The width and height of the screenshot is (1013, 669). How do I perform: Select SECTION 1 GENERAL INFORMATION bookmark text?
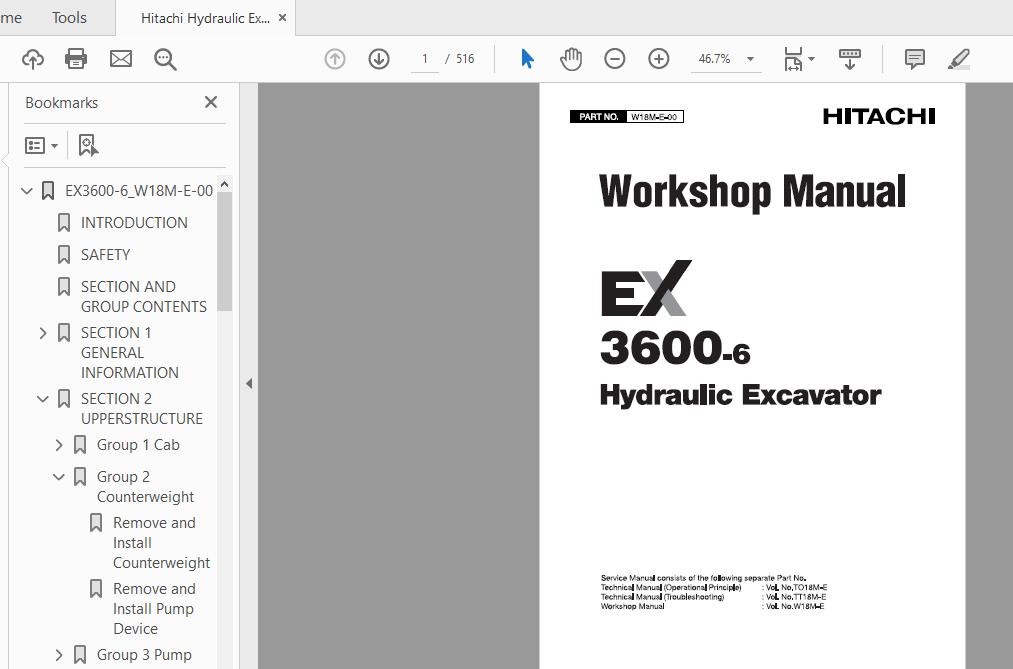coord(129,353)
